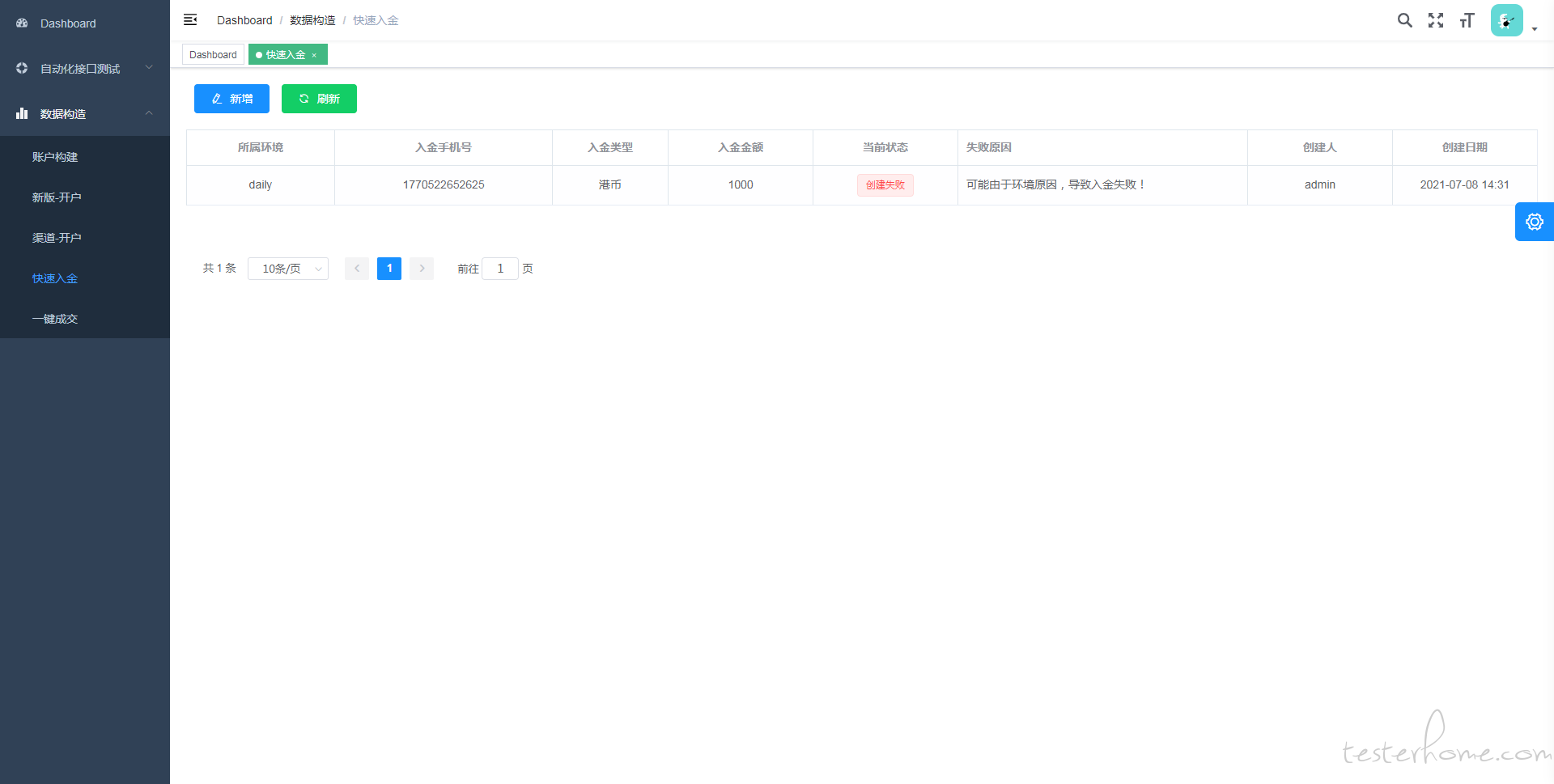Viewport: 1554px width, 784px height.
Task: Click the 1000 amount cell
Action: click(741, 184)
